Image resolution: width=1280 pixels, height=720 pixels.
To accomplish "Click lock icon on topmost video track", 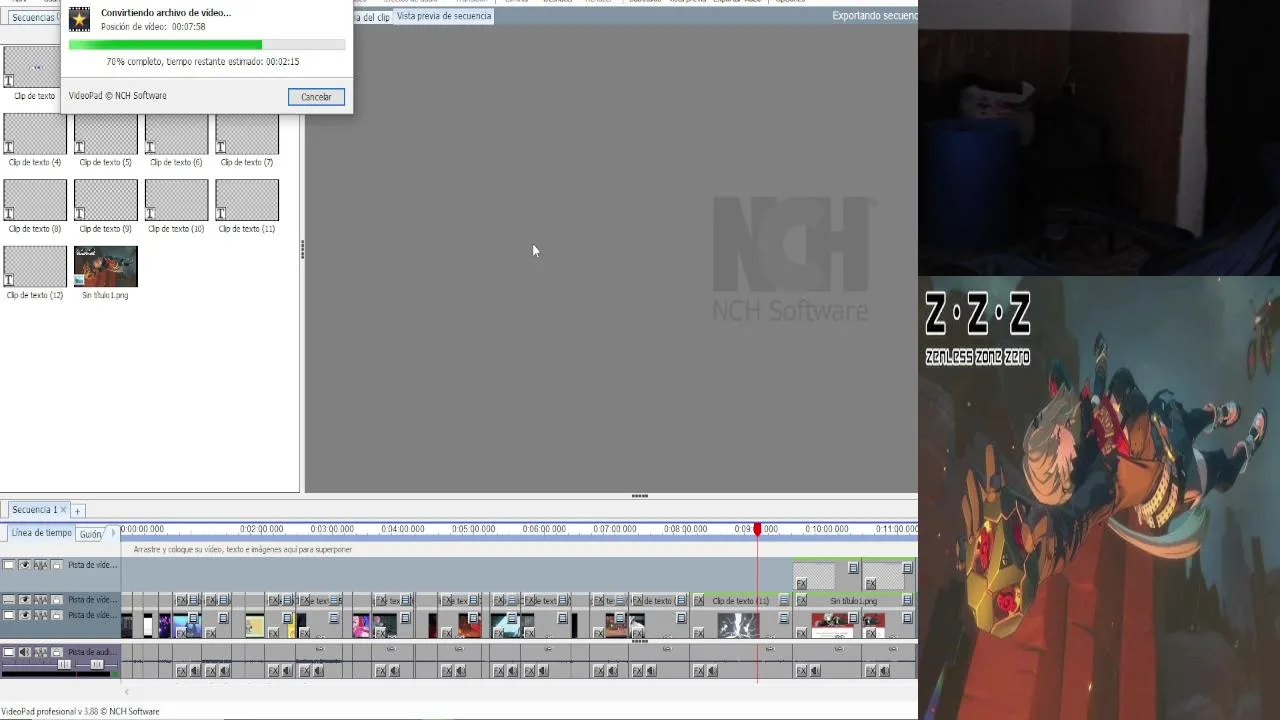I will point(56,565).
